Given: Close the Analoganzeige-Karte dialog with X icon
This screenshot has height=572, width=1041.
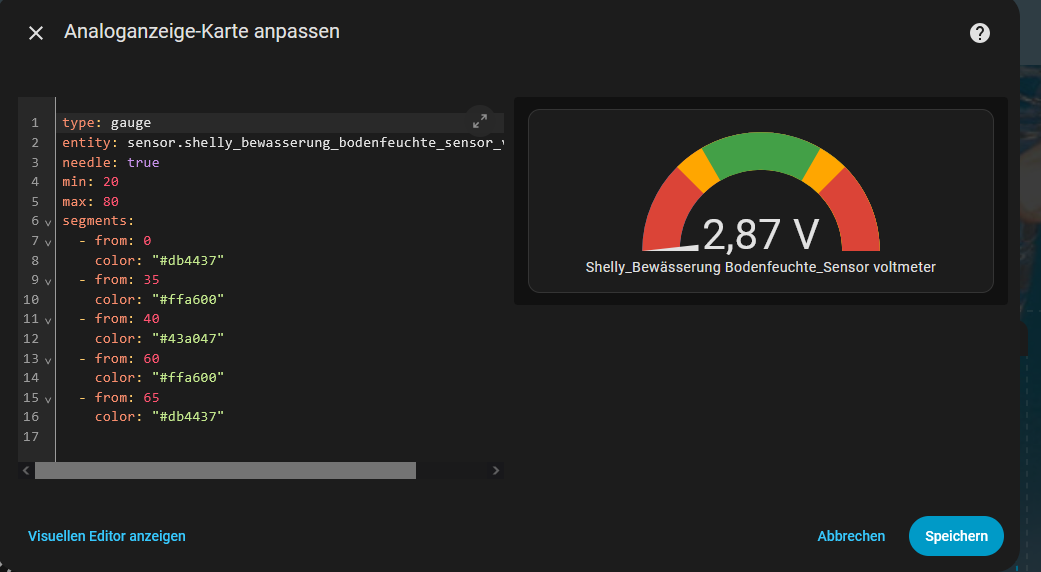Looking at the screenshot, I should pyautogui.click(x=36, y=33).
